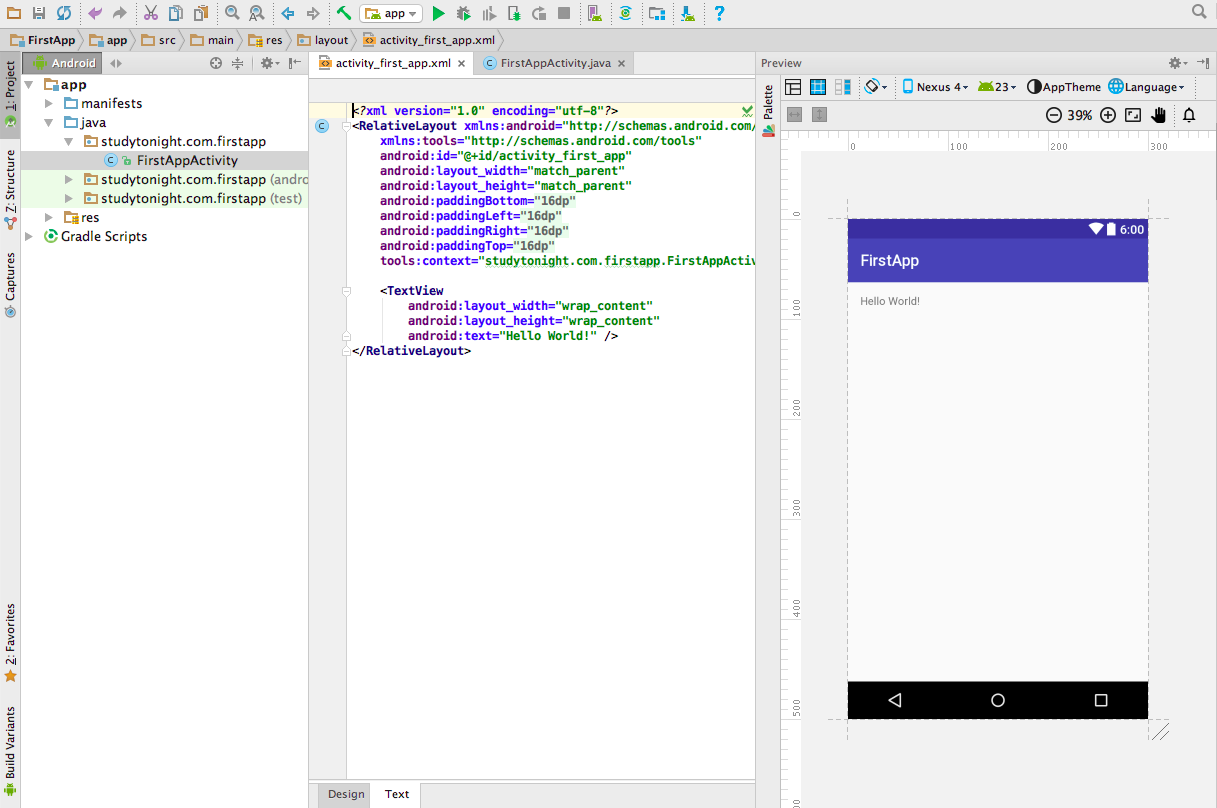Open the Language dropdown
Image resolution: width=1217 pixels, height=808 pixels.
[x=1146, y=87]
